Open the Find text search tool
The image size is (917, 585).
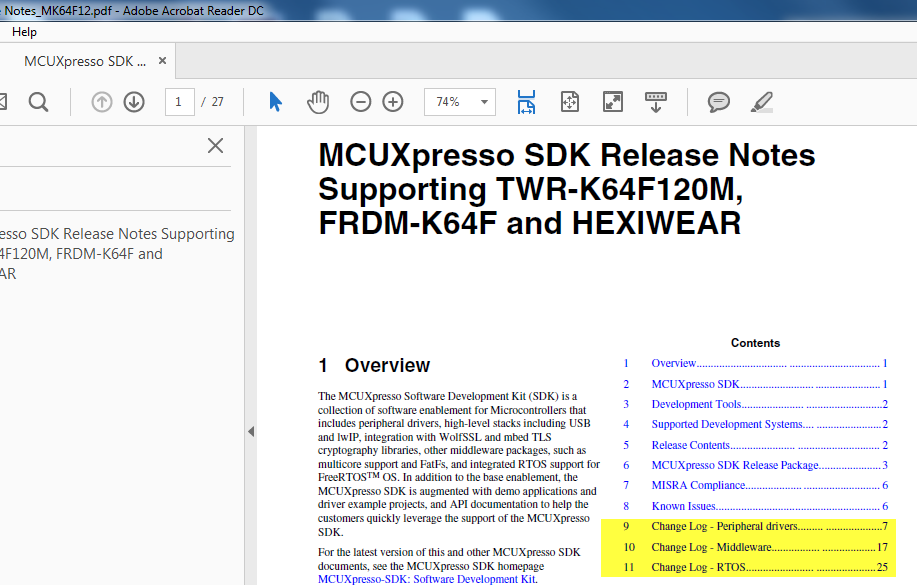39,102
